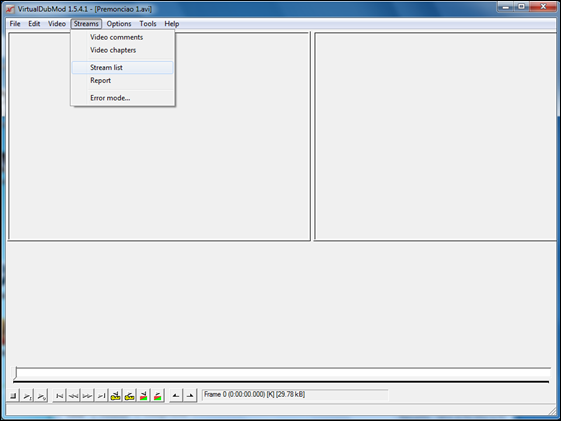This screenshot has width=561, height=421.
Task: Step forward one frame
Action: pyautogui.click(x=87, y=396)
